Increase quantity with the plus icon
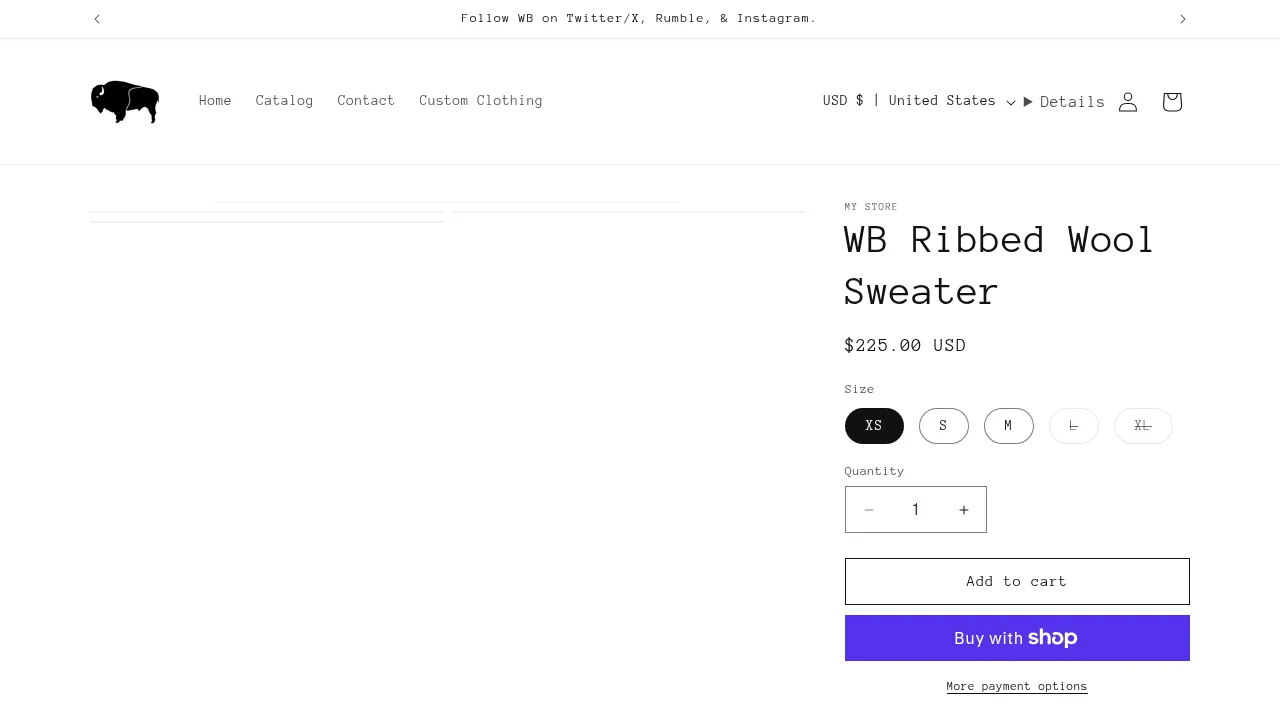Screen dimensions: 1280x720 [x=963, y=510]
